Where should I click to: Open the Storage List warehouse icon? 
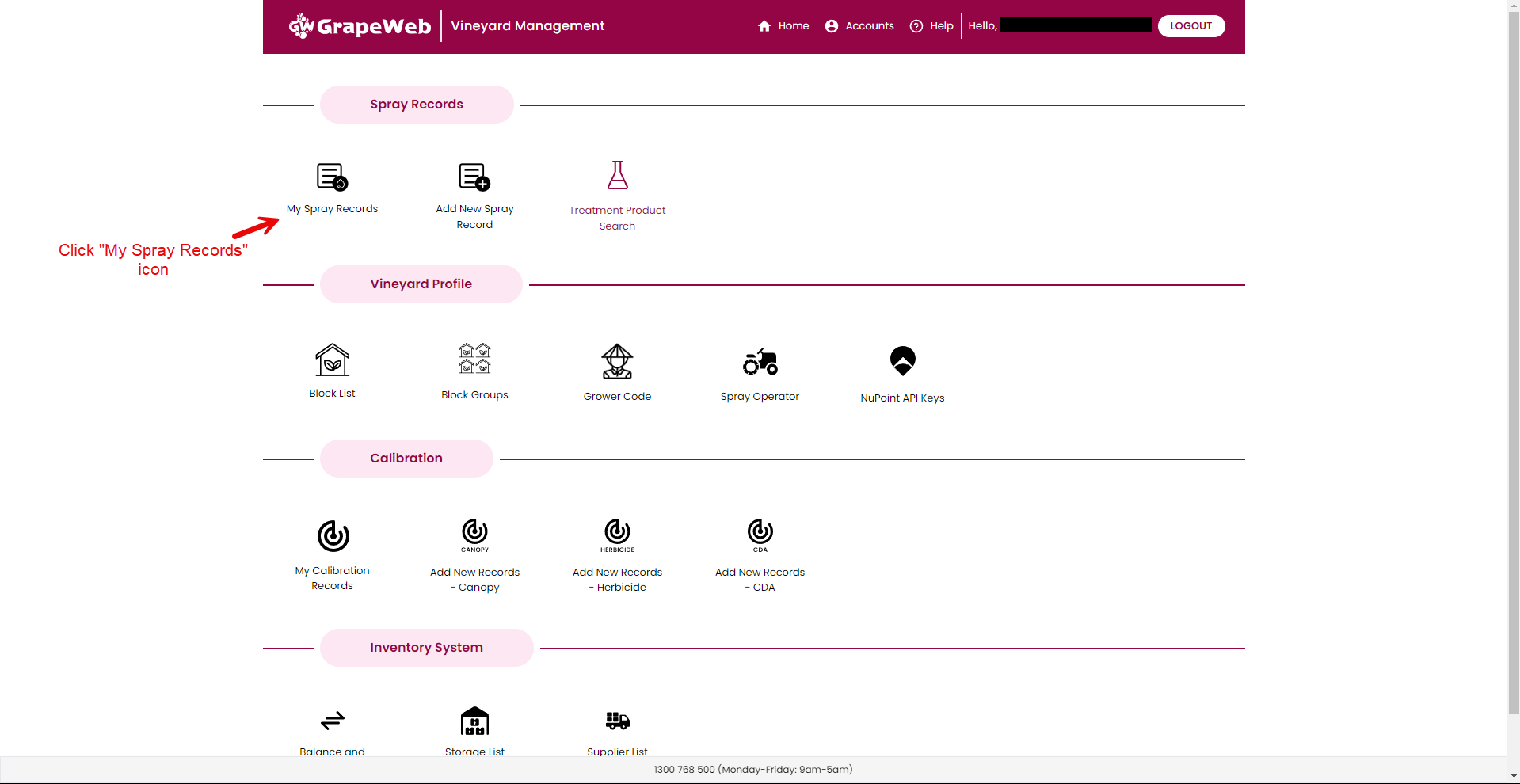(x=474, y=721)
